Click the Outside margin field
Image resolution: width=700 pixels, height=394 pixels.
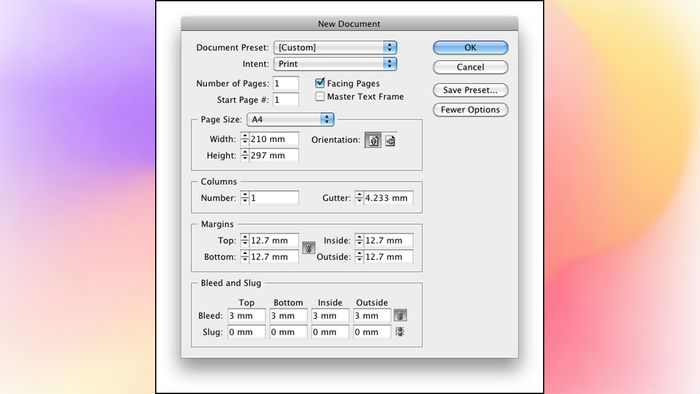click(388, 257)
